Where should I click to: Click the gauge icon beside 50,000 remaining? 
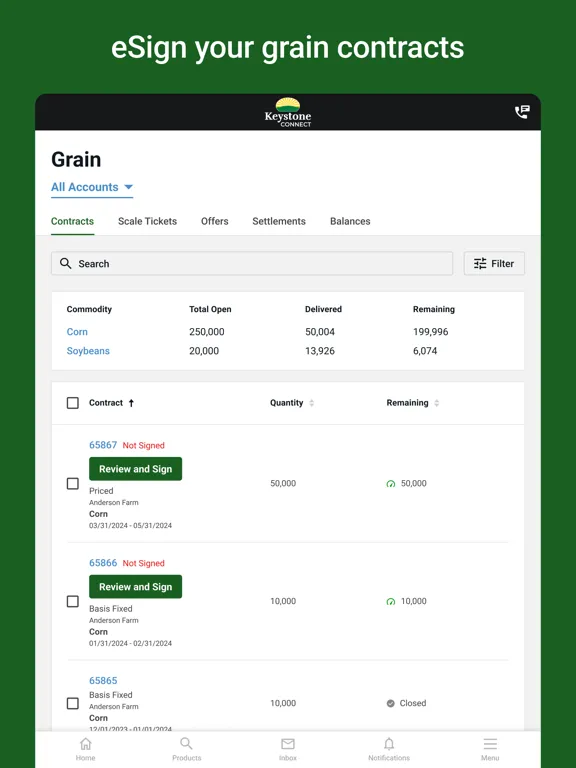tap(391, 484)
